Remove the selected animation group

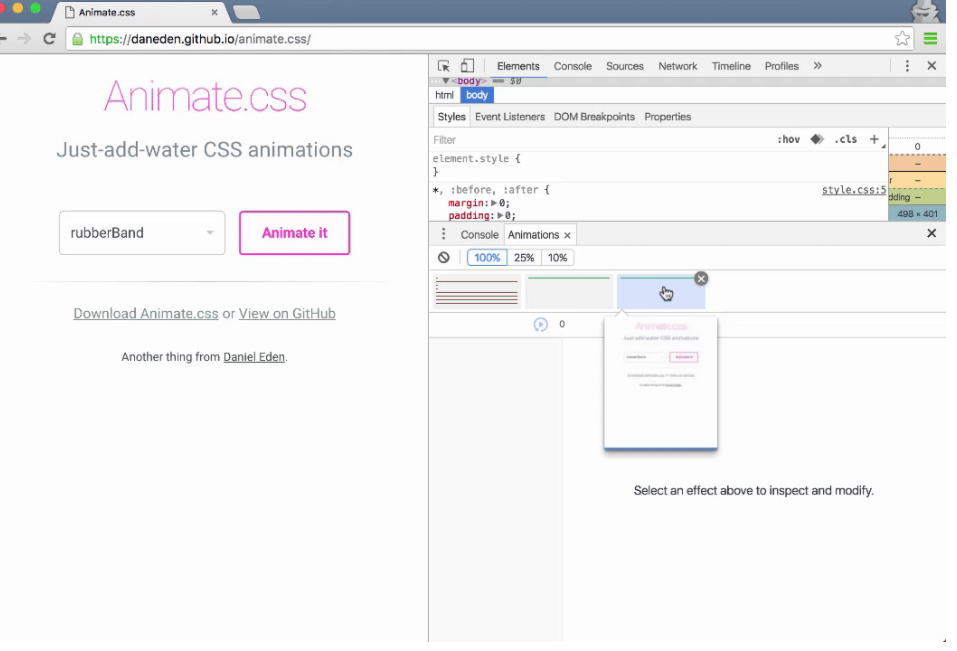pos(701,279)
